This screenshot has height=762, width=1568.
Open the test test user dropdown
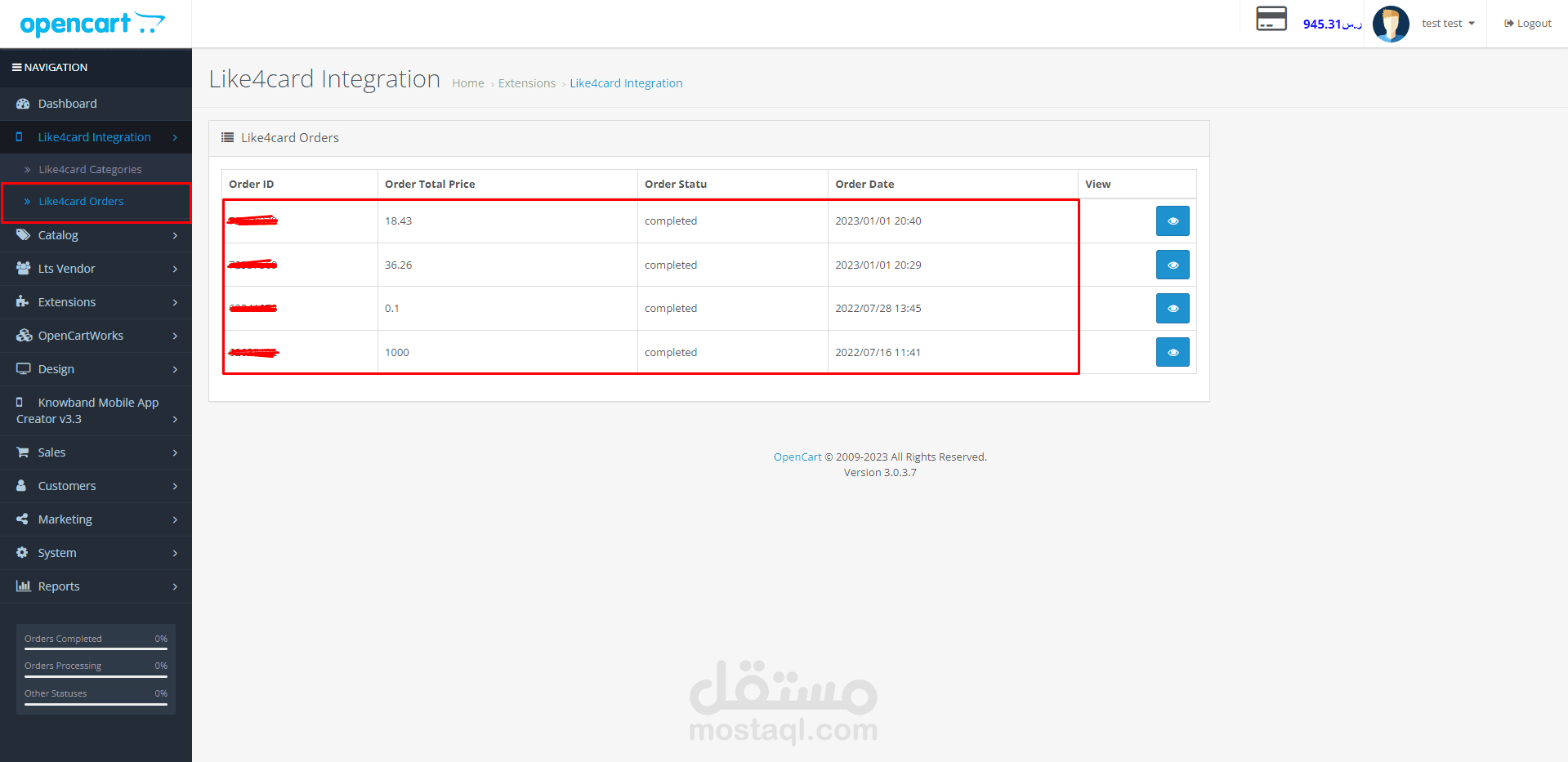pyautogui.click(x=1448, y=24)
